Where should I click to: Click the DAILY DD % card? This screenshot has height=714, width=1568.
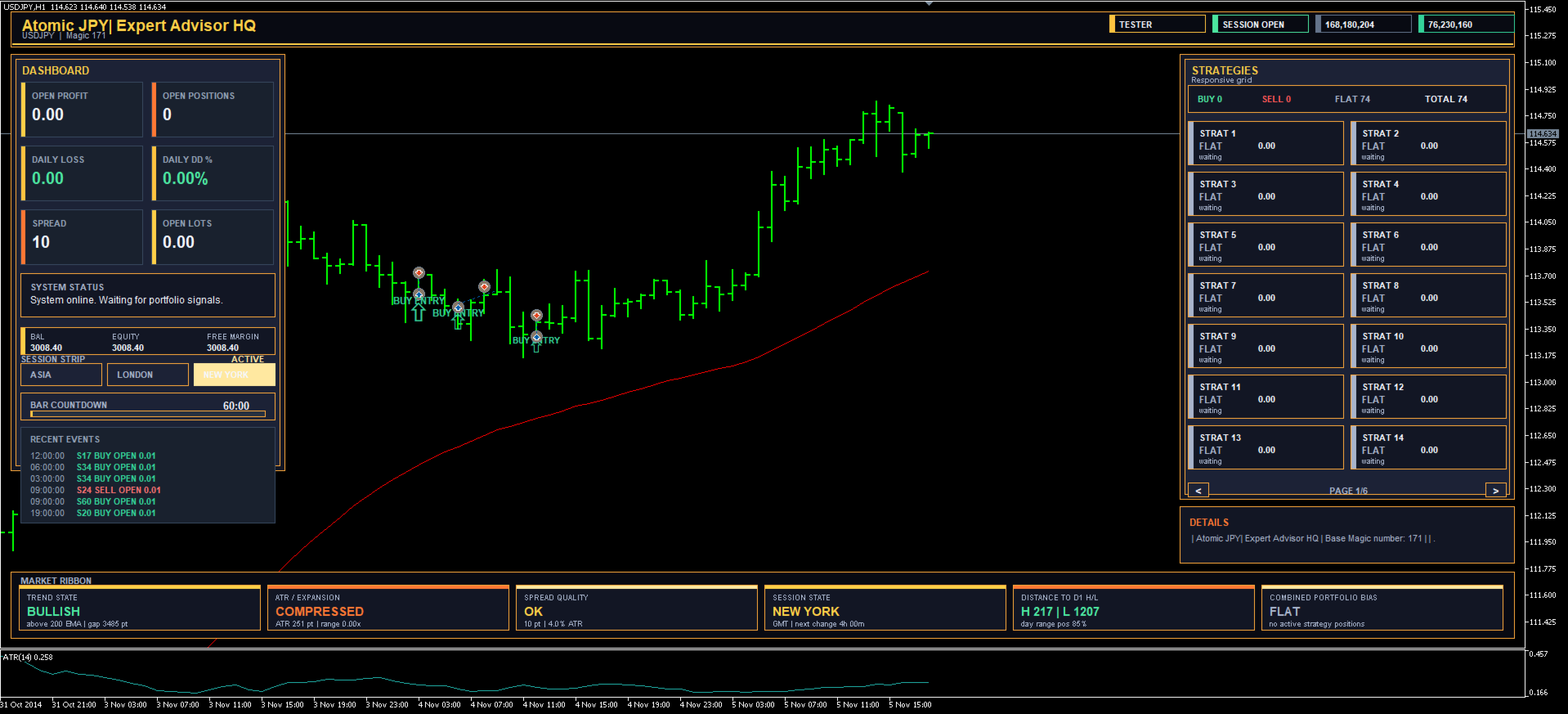pos(213,173)
